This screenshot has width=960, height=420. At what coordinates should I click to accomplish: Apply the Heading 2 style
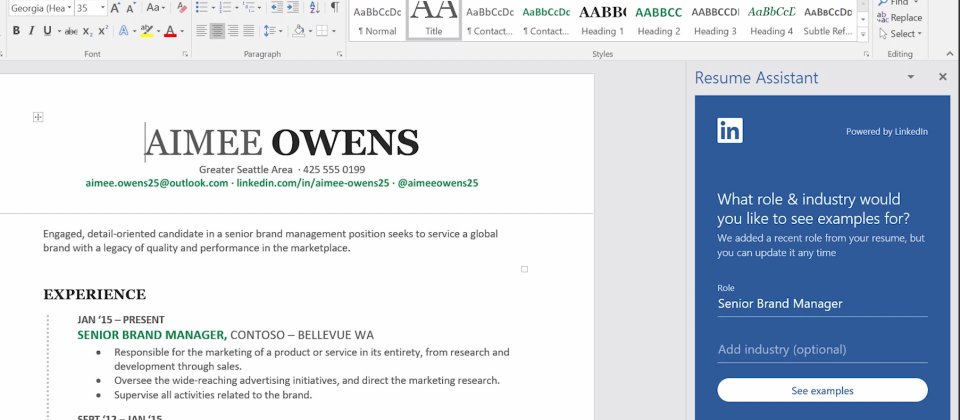(659, 20)
